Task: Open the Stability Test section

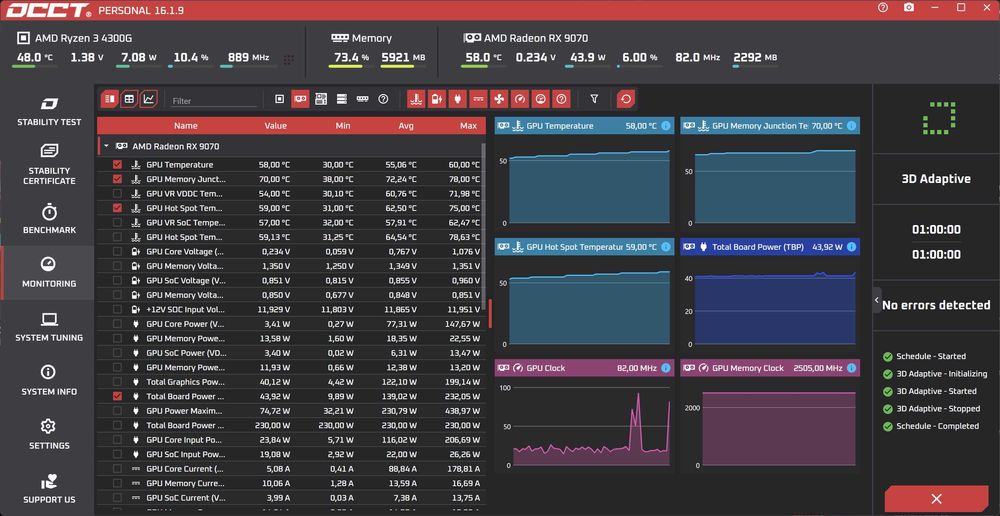Action: (x=49, y=111)
